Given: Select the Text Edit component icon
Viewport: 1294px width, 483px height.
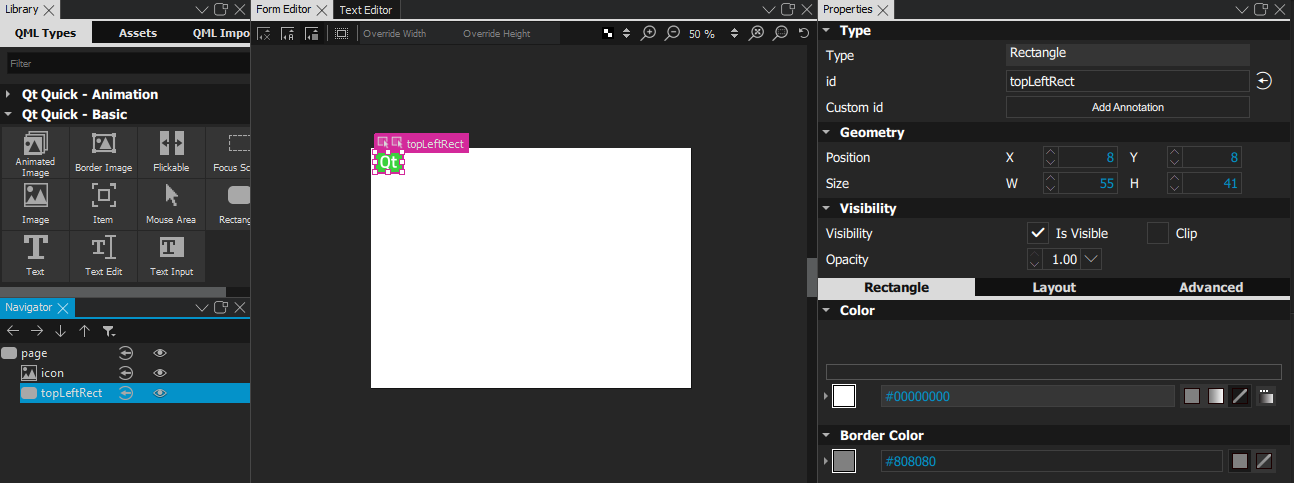Looking at the screenshot, I should [x=103, y=254].
